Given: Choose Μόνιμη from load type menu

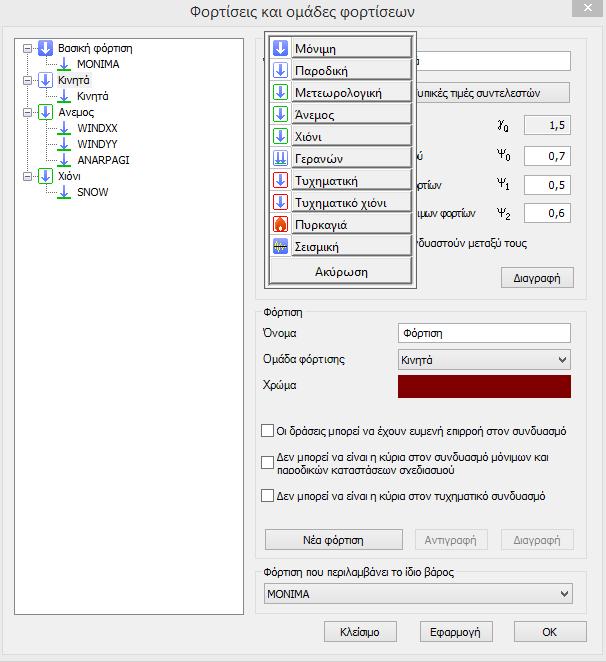Looking at the screenshot, I should [352, 48].
